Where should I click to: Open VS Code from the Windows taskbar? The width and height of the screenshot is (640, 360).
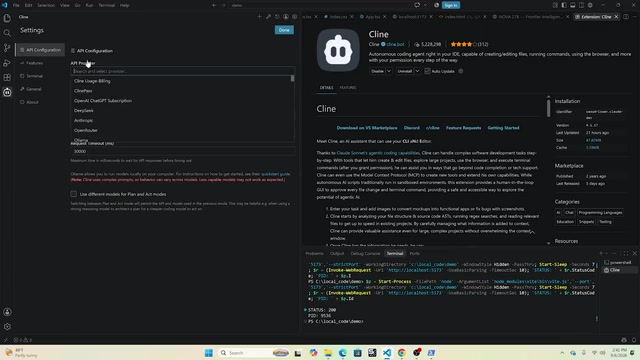pos(387,353)
